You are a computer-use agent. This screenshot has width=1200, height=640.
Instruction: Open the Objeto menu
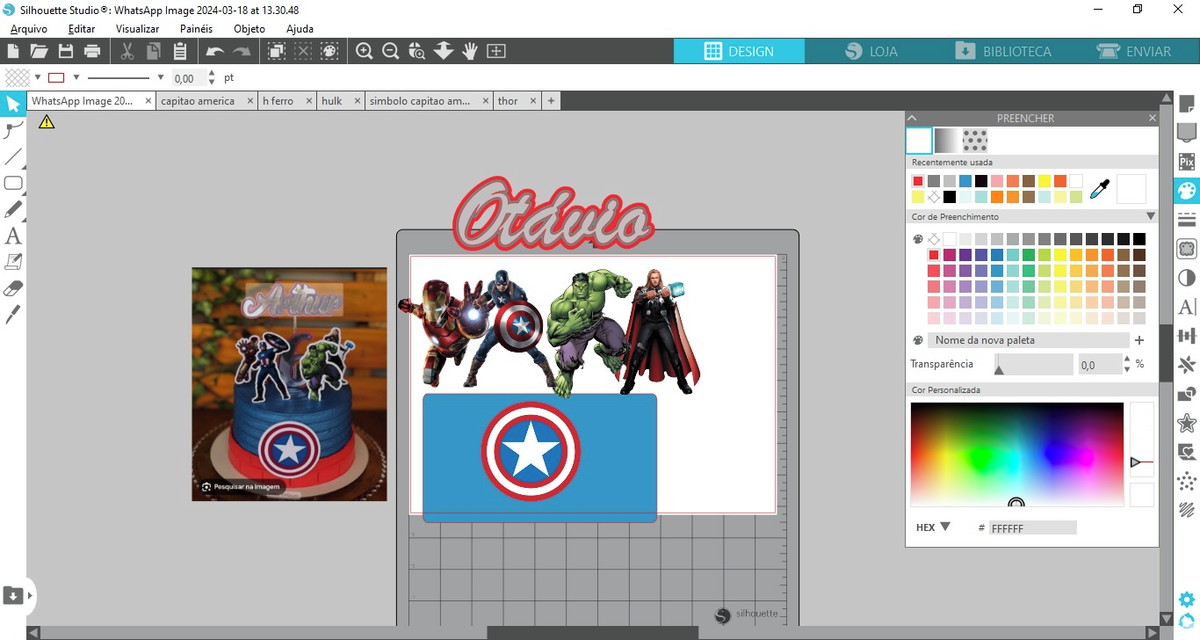click(x=249, y=29)
